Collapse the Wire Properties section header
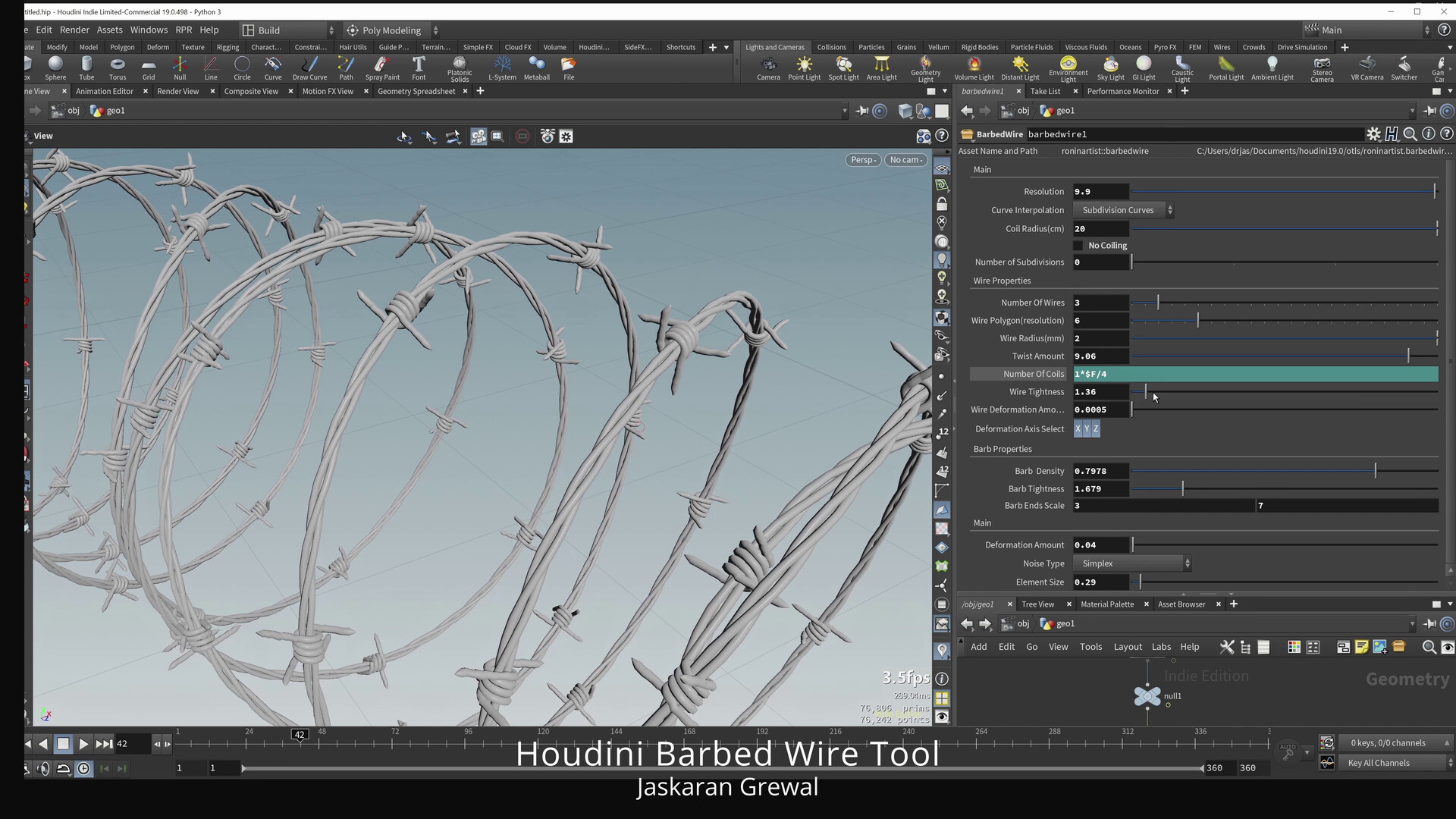The image size is (1456, 819). tap(1001, 281)
